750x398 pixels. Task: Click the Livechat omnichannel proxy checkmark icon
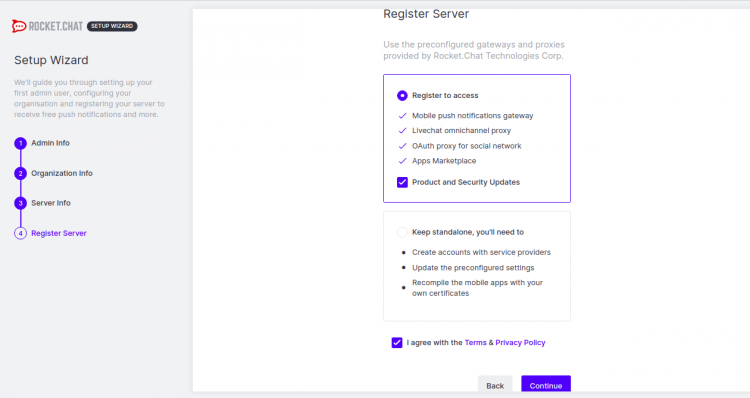[x=402, y=131]
